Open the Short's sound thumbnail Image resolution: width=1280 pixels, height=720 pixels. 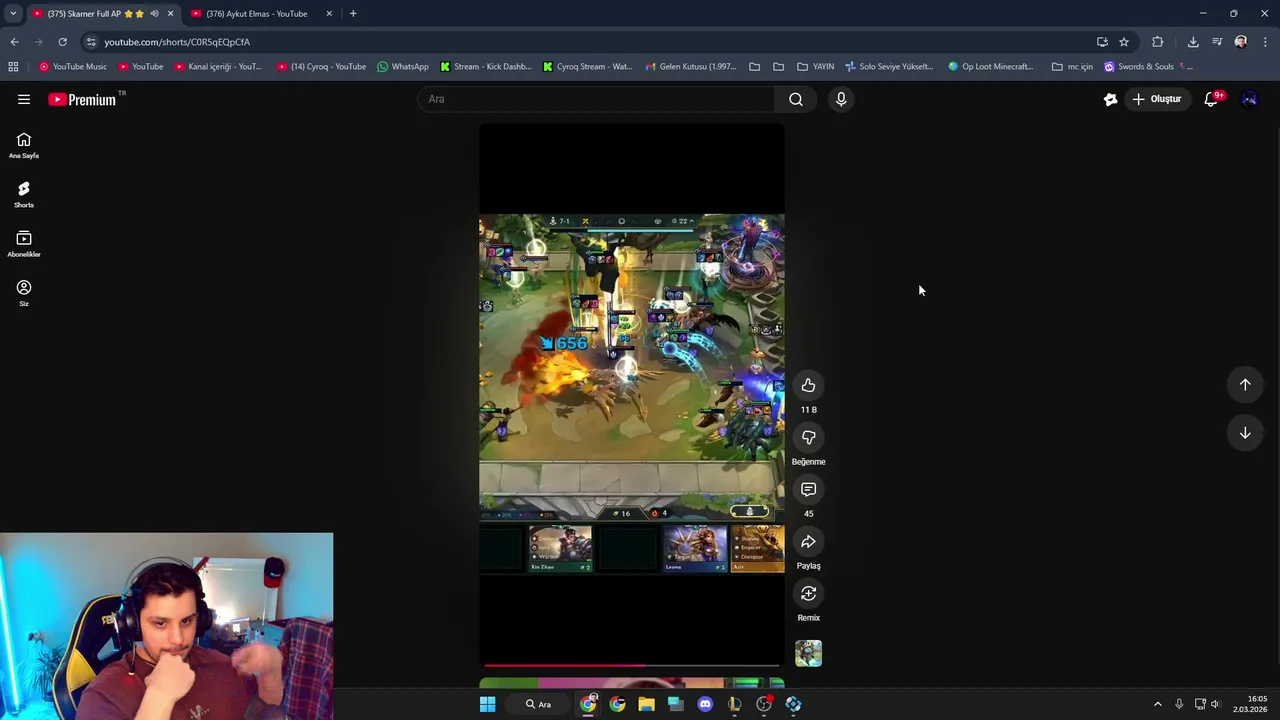(808, 654)
